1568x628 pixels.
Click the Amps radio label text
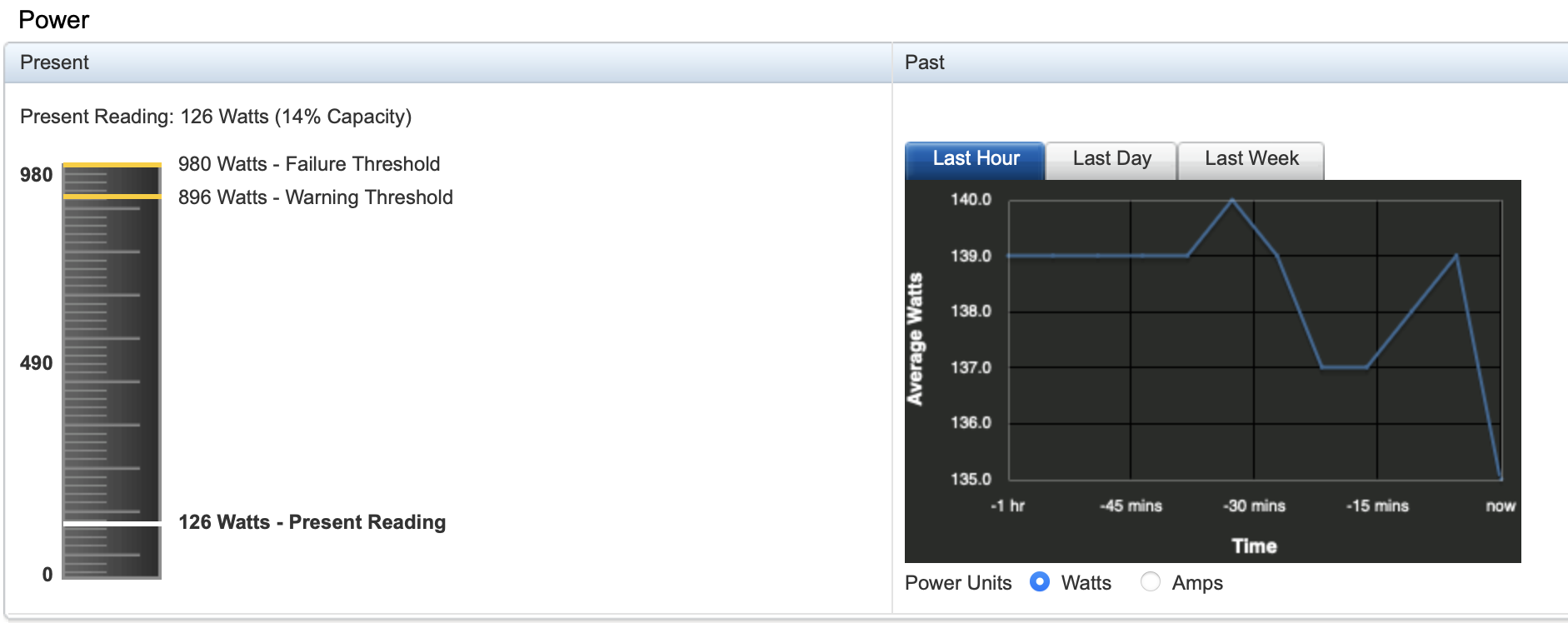[x=1197, y=583]
